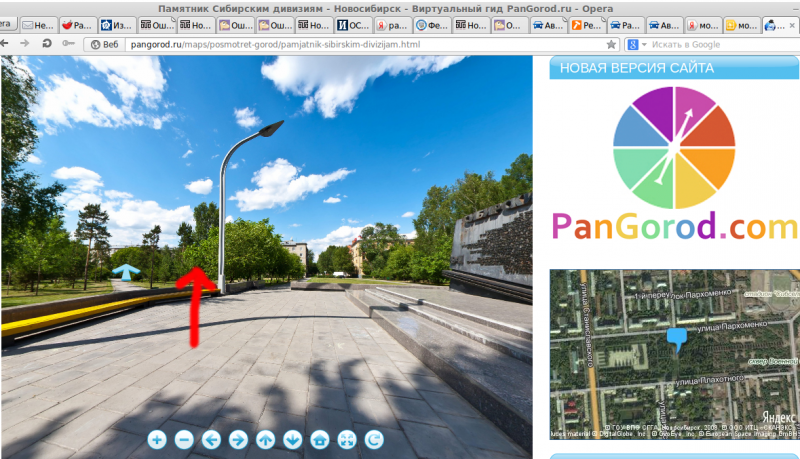
Task: Reload the page with the refresh button
Action: (x=46, y=44)
